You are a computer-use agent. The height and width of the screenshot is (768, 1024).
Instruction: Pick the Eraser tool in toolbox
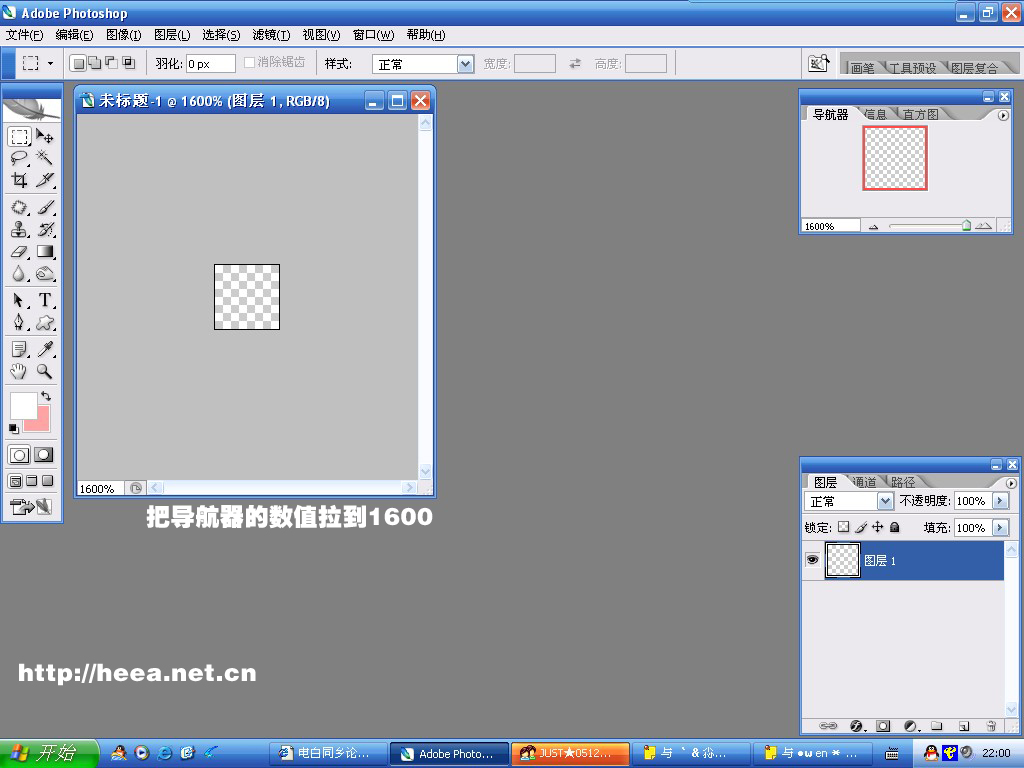(x=19, y=252)
